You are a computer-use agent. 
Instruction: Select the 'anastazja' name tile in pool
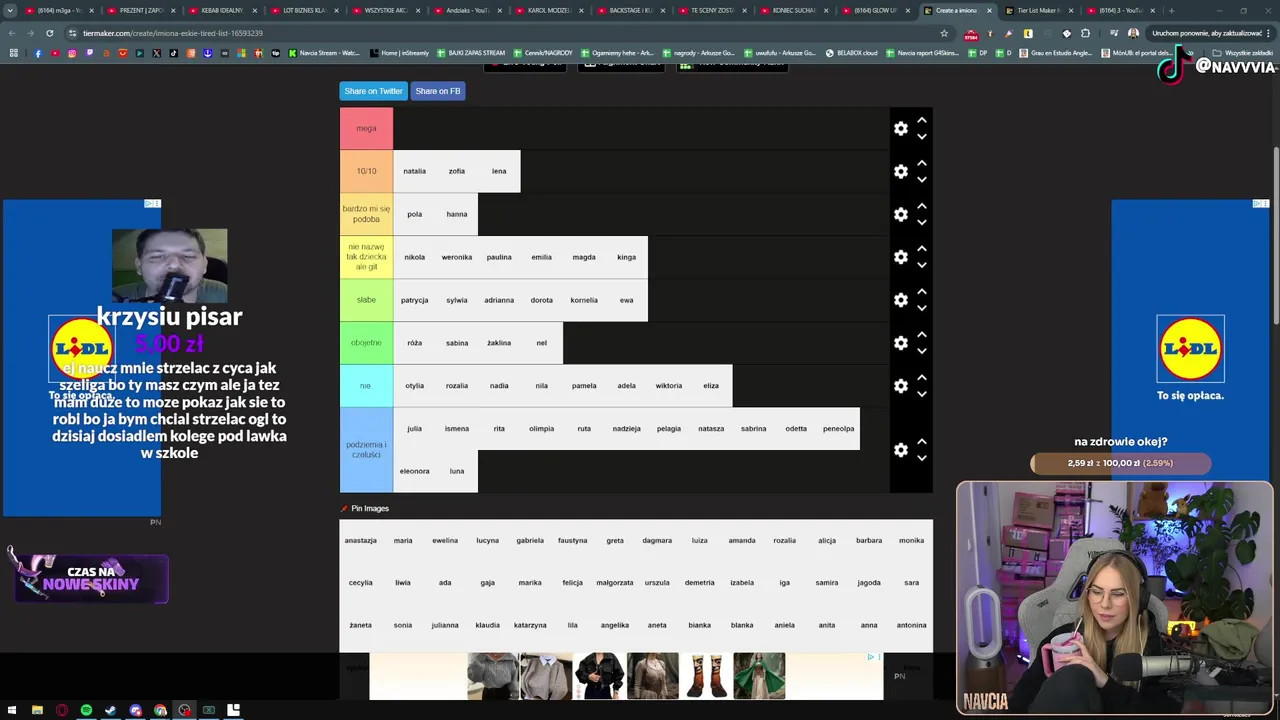[361, 541]
